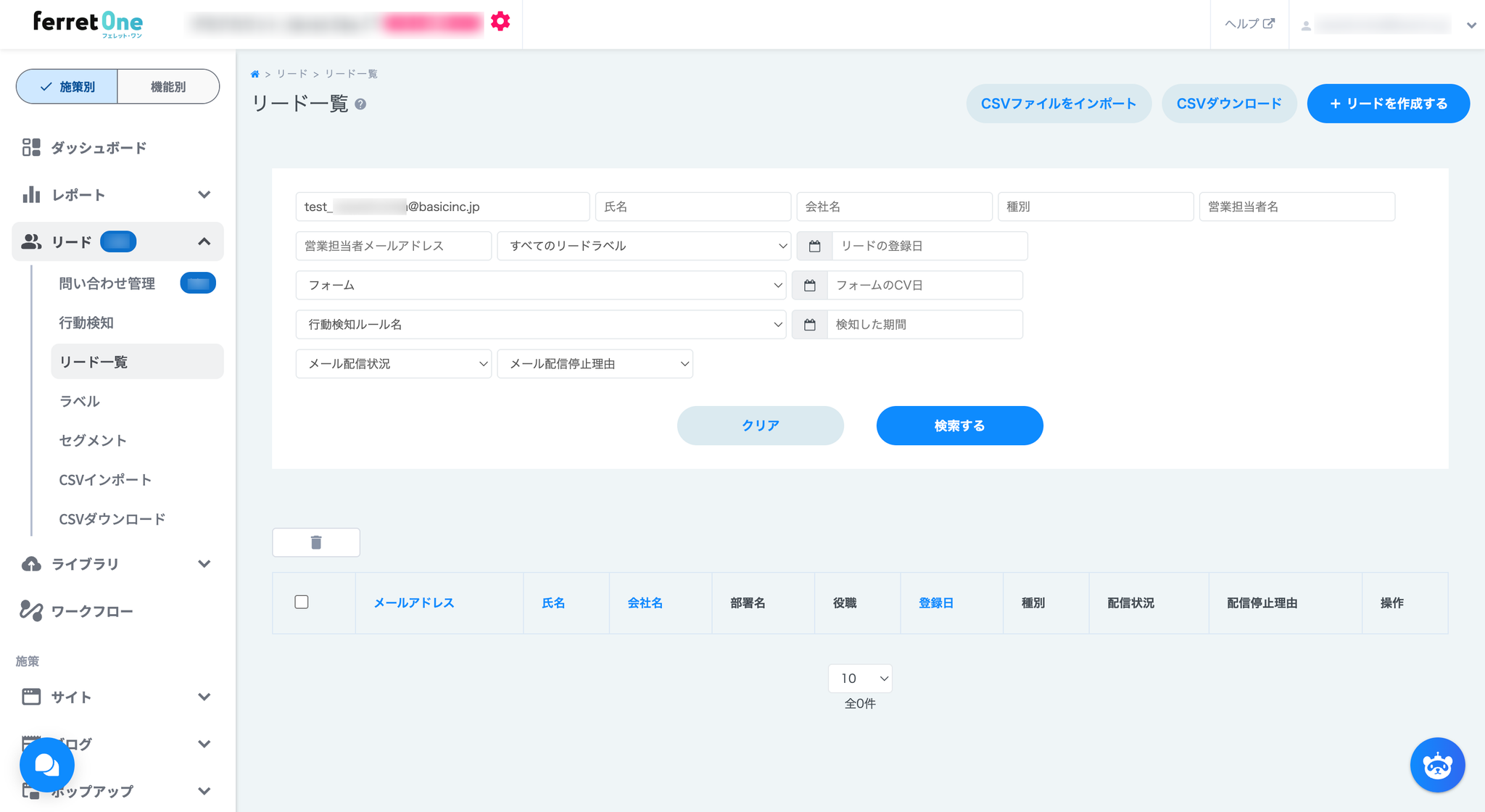Click the ワークフロー sidebar icon
Screen dimensions: 1485x812
point(31,611)
